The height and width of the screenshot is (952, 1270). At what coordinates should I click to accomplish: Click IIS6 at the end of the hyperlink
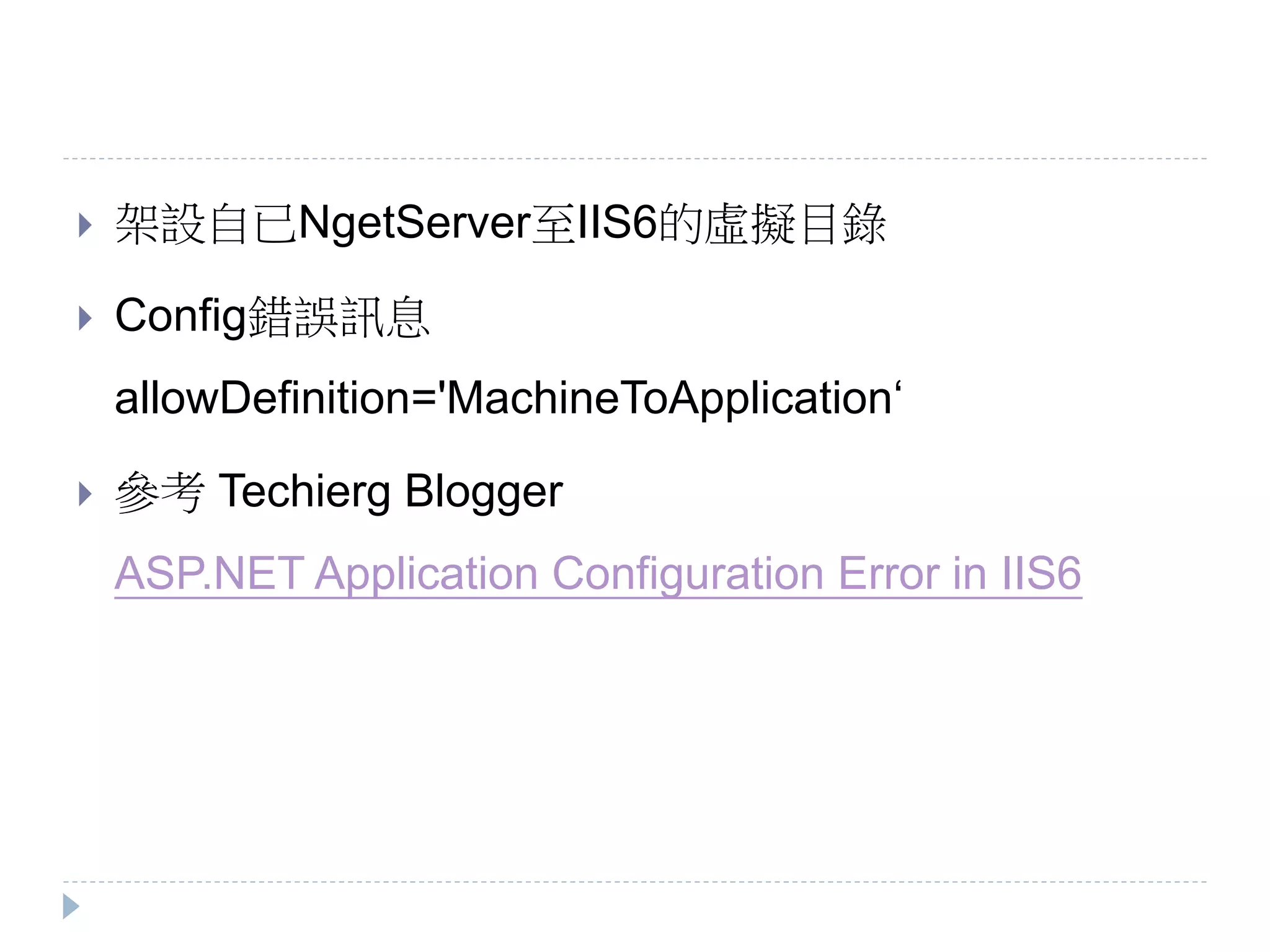[x=1041, y=573]
